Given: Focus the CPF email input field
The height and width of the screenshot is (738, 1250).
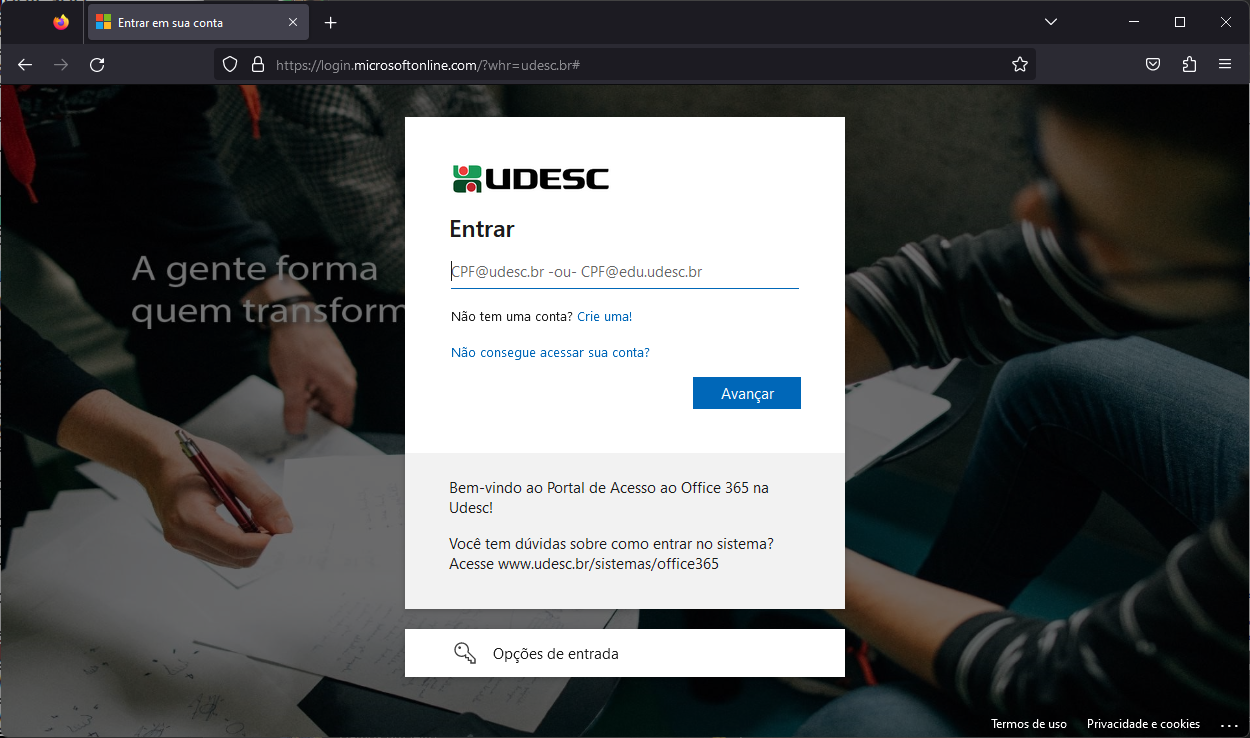Looking at the screenshot, I should (x=624, y=272).
